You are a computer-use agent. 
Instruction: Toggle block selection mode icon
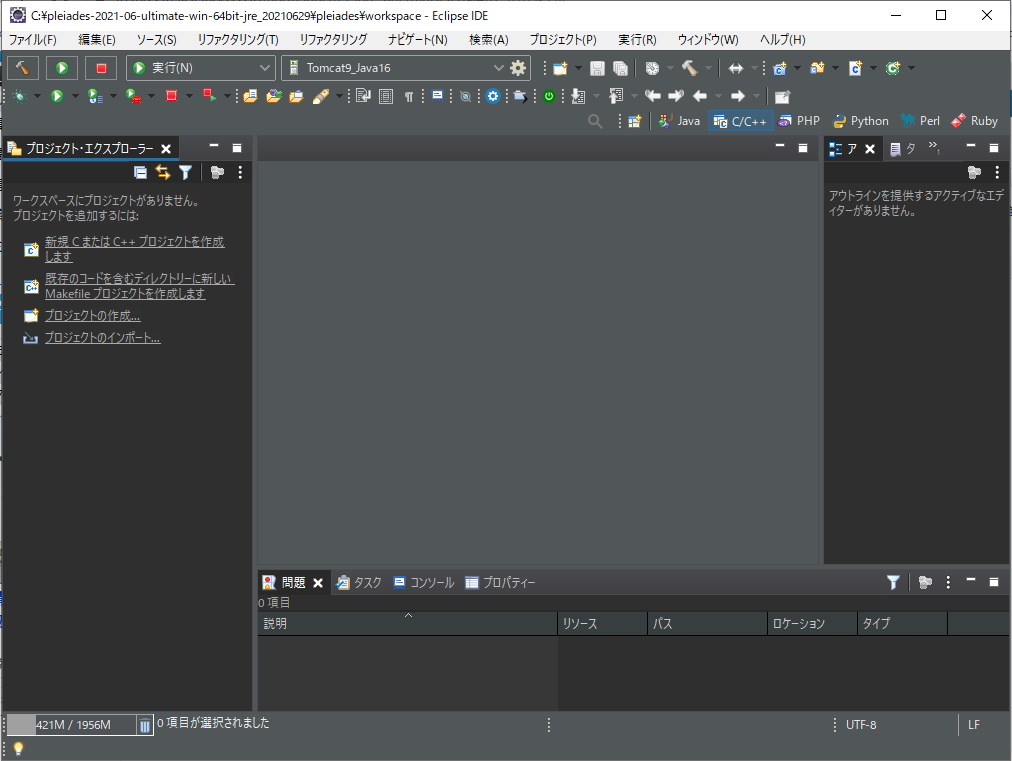pyautogui.click(x=386, y=97)
